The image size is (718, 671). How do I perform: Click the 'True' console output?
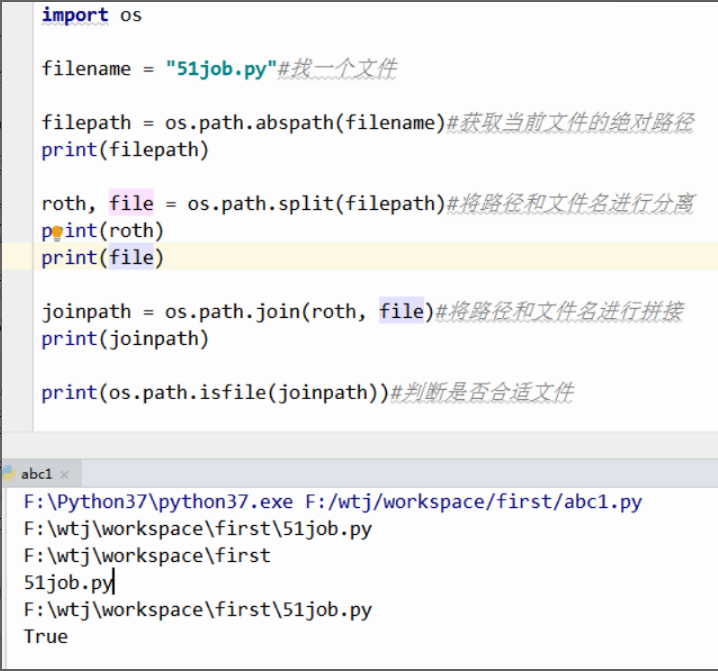tap(46, 637)
